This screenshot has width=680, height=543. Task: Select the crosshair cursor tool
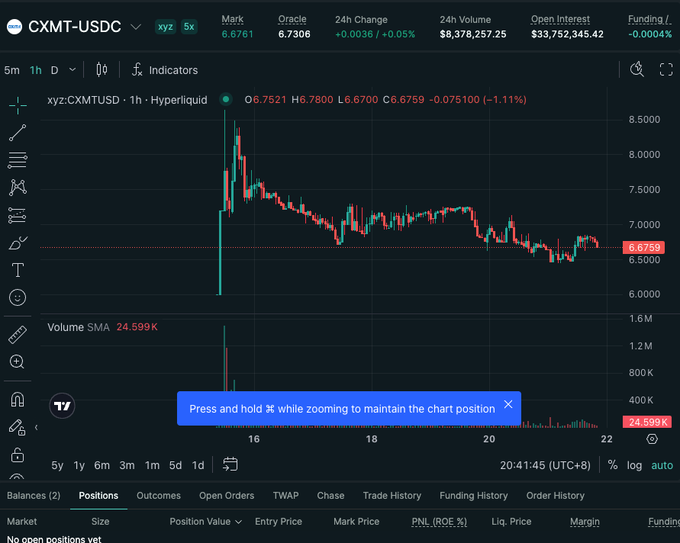pos(18,105)
